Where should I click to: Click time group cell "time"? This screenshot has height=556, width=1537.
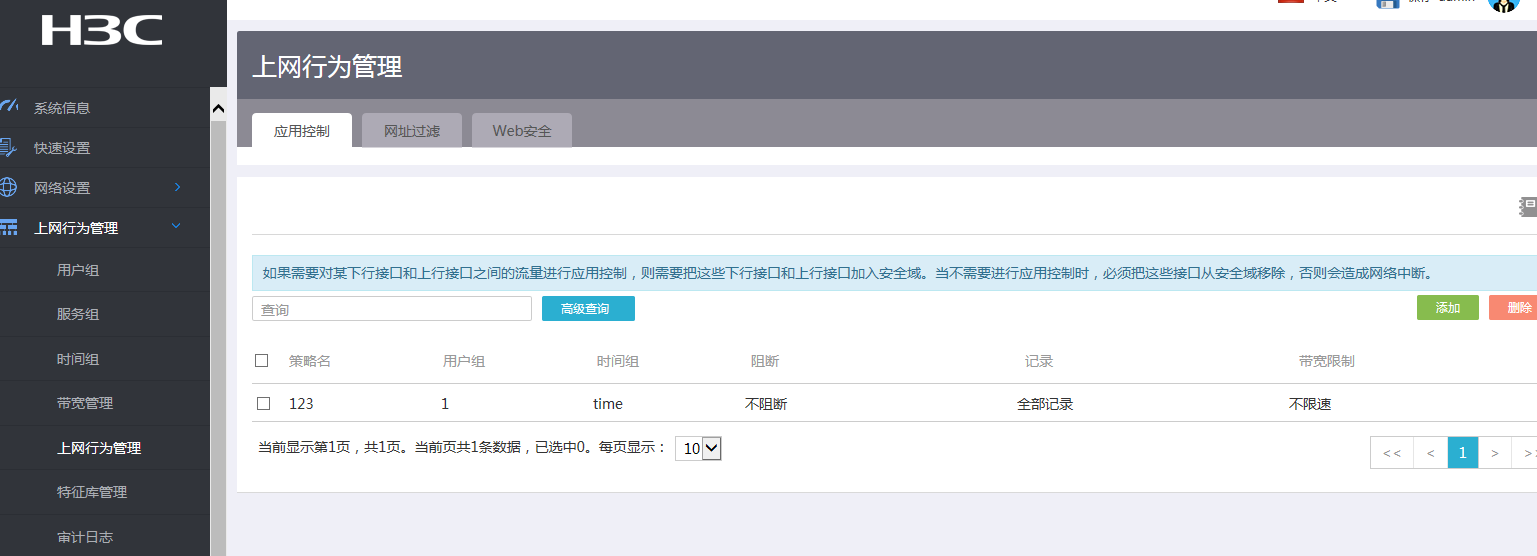pyautogui.click(x=608, y=404)
